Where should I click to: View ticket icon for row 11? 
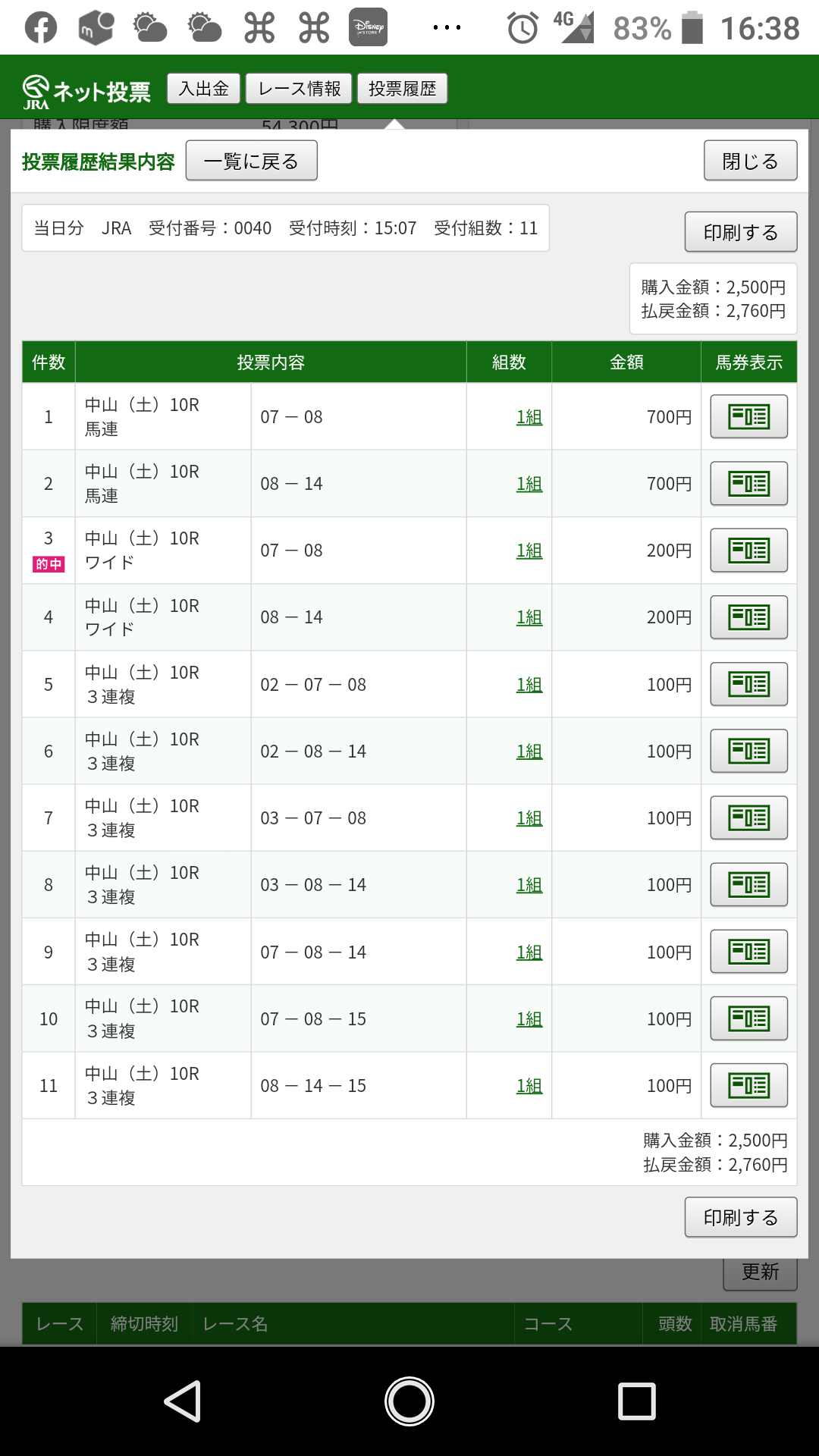[x=748, y=1085]
